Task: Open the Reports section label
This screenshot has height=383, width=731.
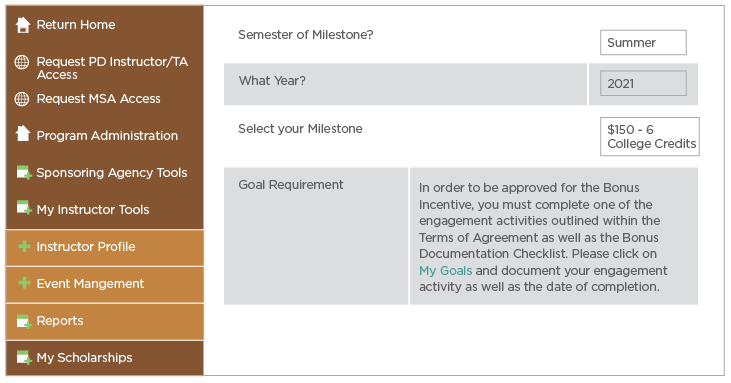Action: 60,321
